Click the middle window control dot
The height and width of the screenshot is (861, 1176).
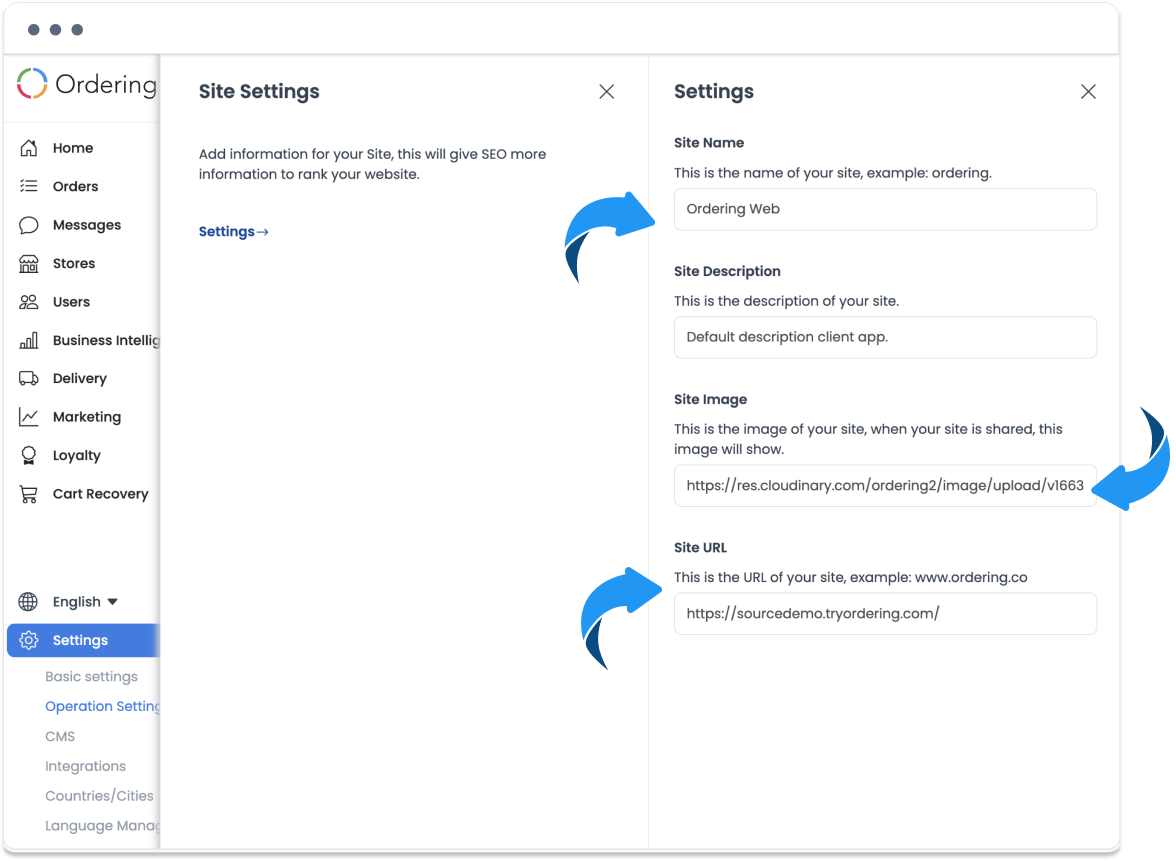coord(56,30)
